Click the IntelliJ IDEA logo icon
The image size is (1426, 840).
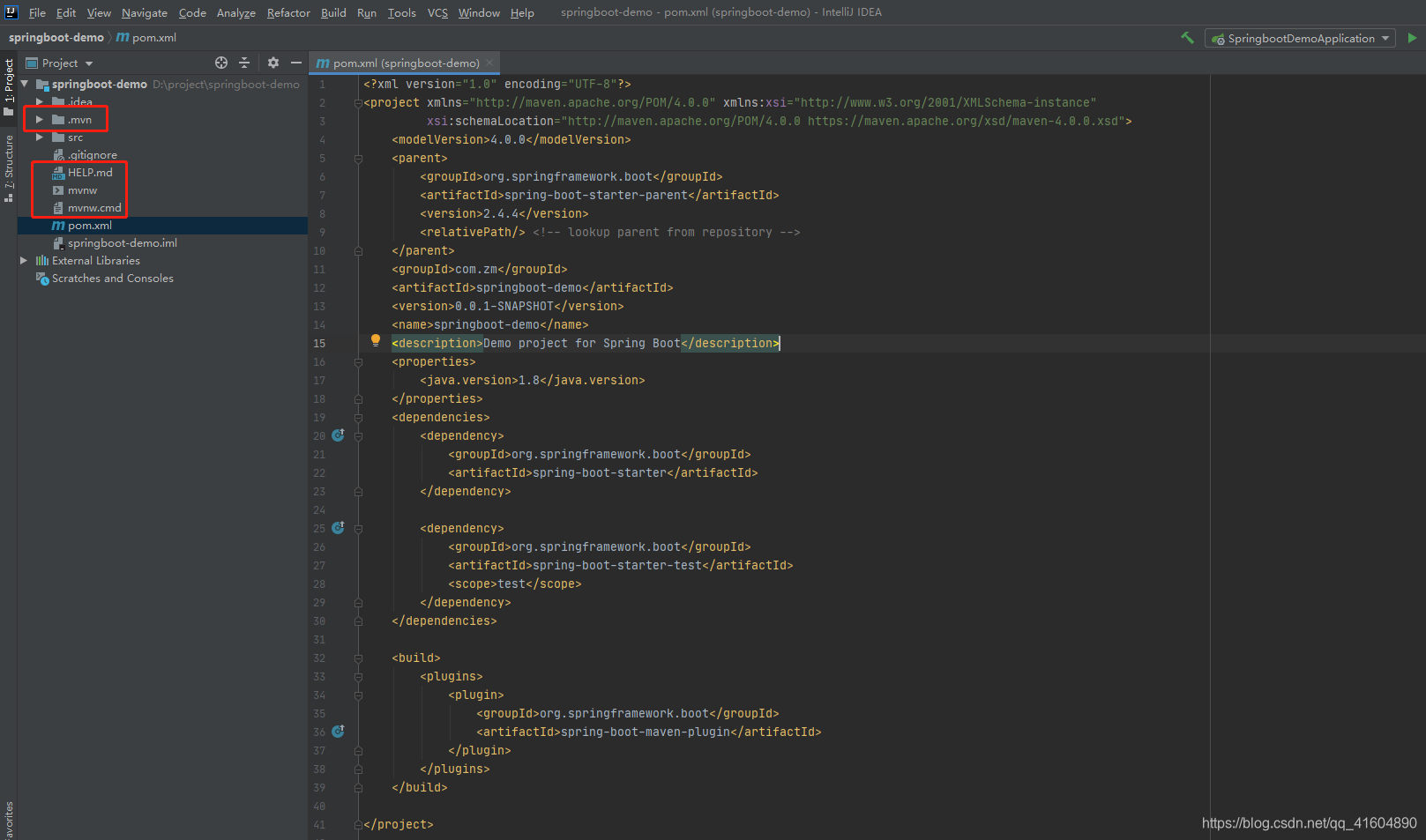coord(11,12)
